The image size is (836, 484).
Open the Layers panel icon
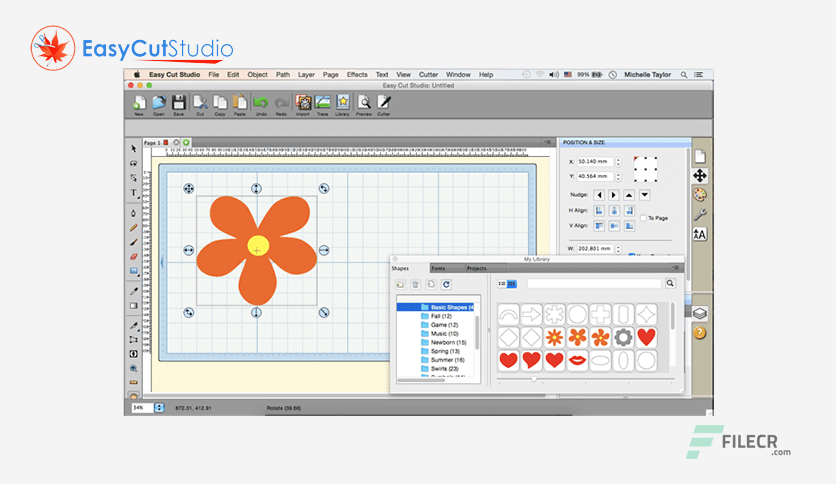pos(700,313)
